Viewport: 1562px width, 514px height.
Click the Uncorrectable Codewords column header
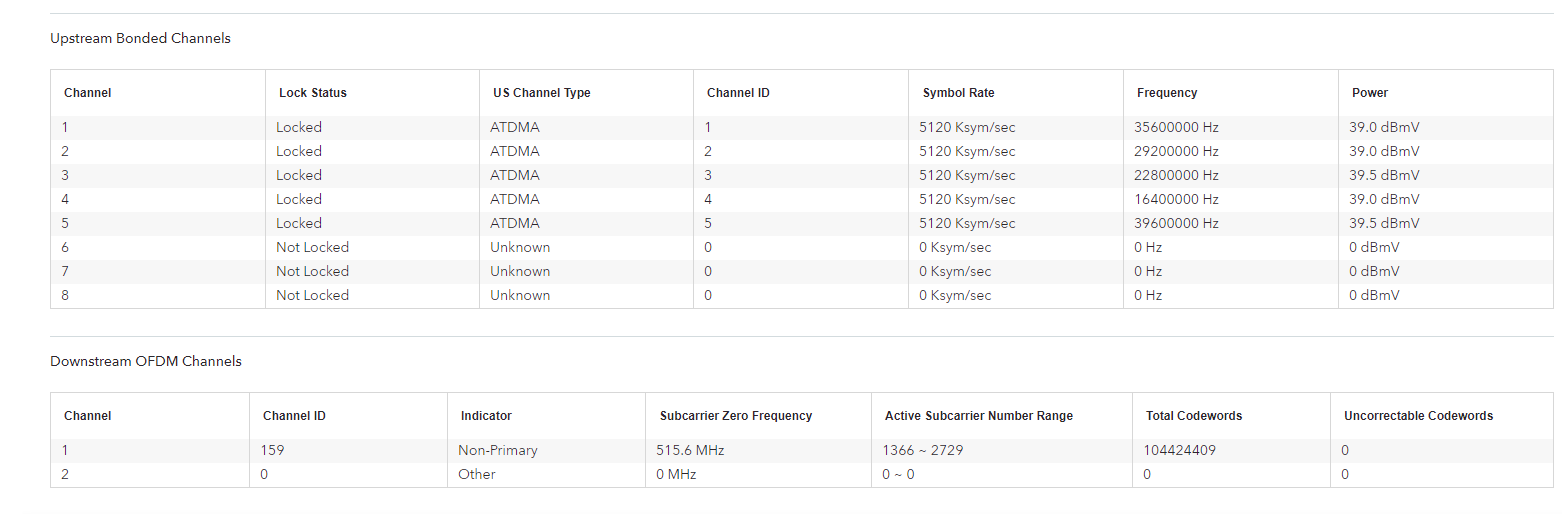[x=1418, y=416]
